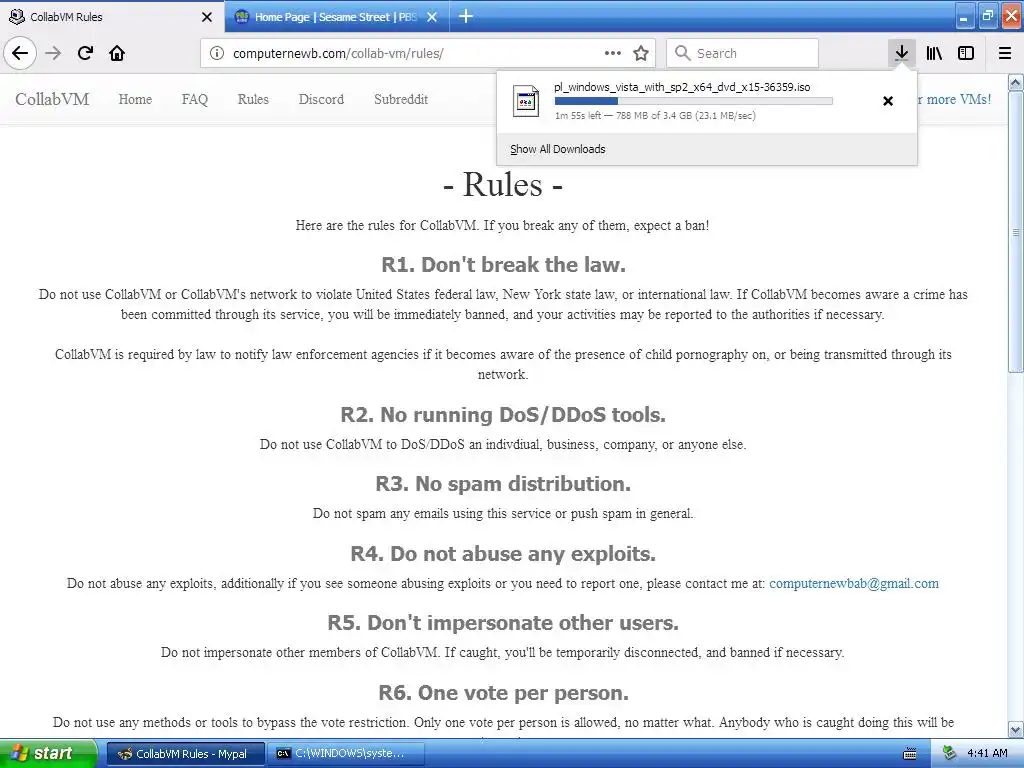Click heading 'R4. Do not abuse any exploits.'
1024x768 pixels.
503,554
